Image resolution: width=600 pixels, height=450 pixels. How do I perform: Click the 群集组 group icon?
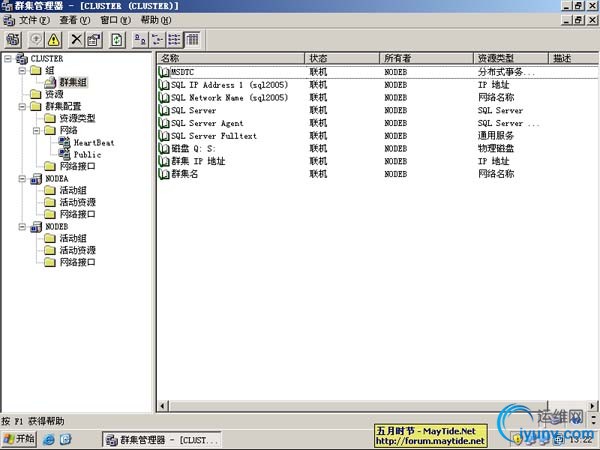pos(50,82)
